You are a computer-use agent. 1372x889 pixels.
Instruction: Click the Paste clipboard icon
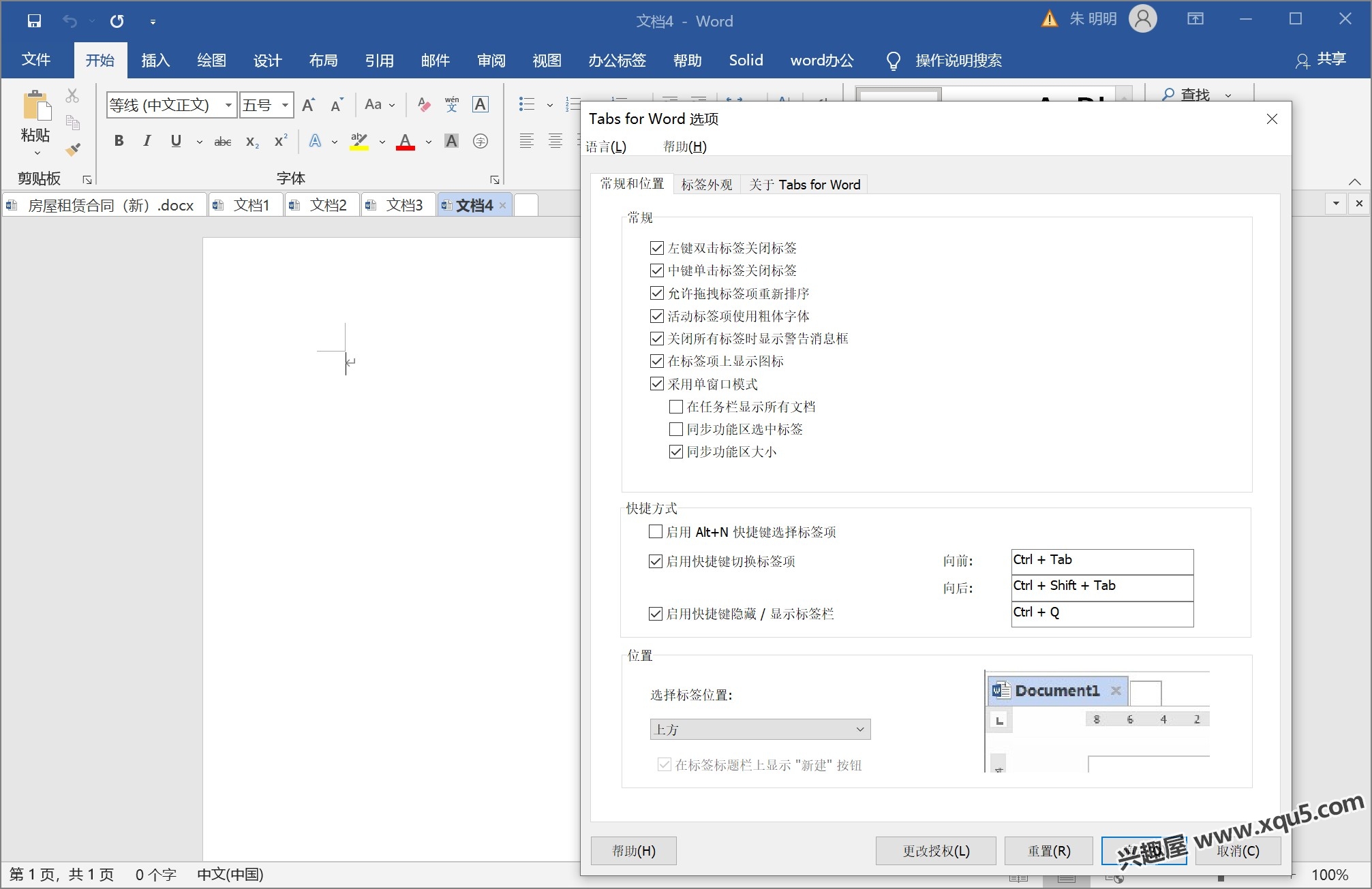36,107
